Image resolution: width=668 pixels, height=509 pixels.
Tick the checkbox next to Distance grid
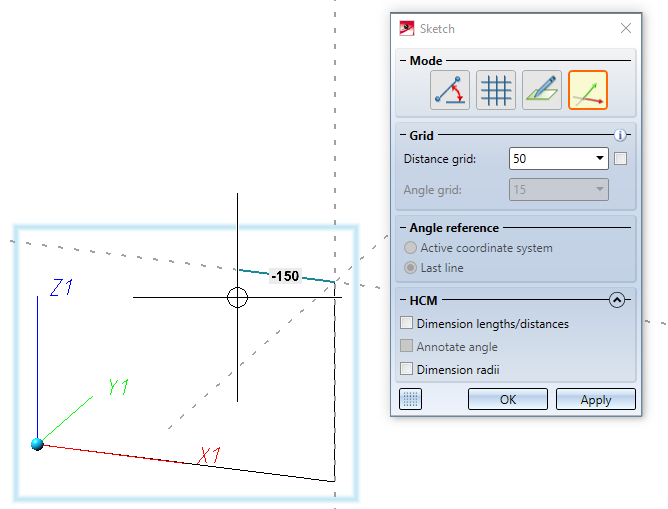[x=620, y=159]
